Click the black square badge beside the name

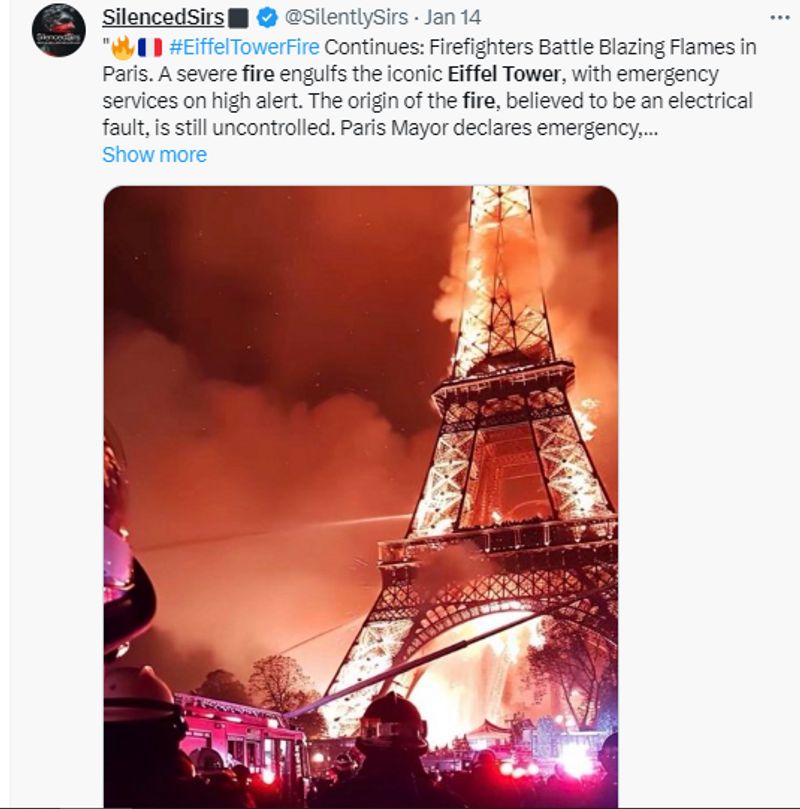pyautogui.click(x=238, y=19)
